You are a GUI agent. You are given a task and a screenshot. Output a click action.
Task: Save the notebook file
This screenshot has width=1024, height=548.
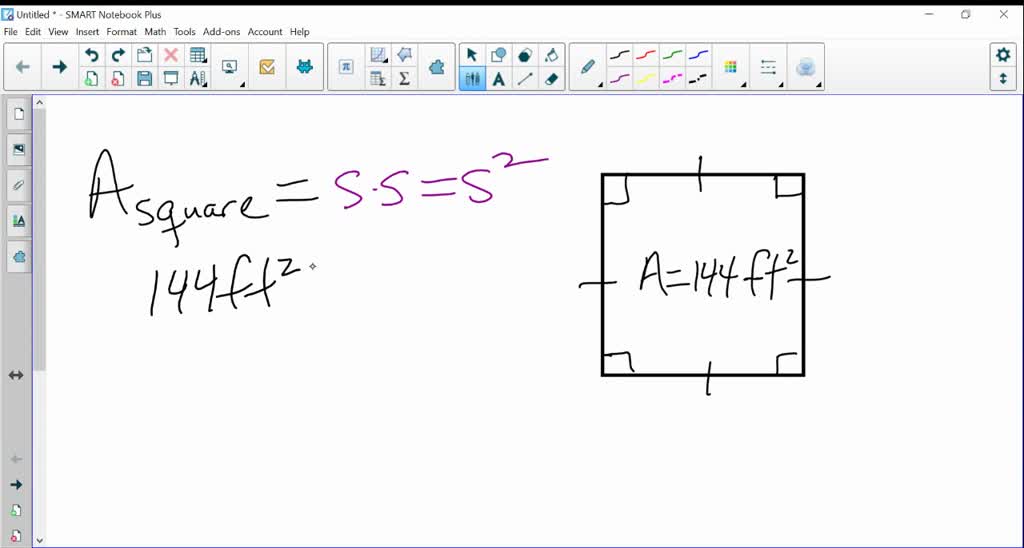[144, 79]
